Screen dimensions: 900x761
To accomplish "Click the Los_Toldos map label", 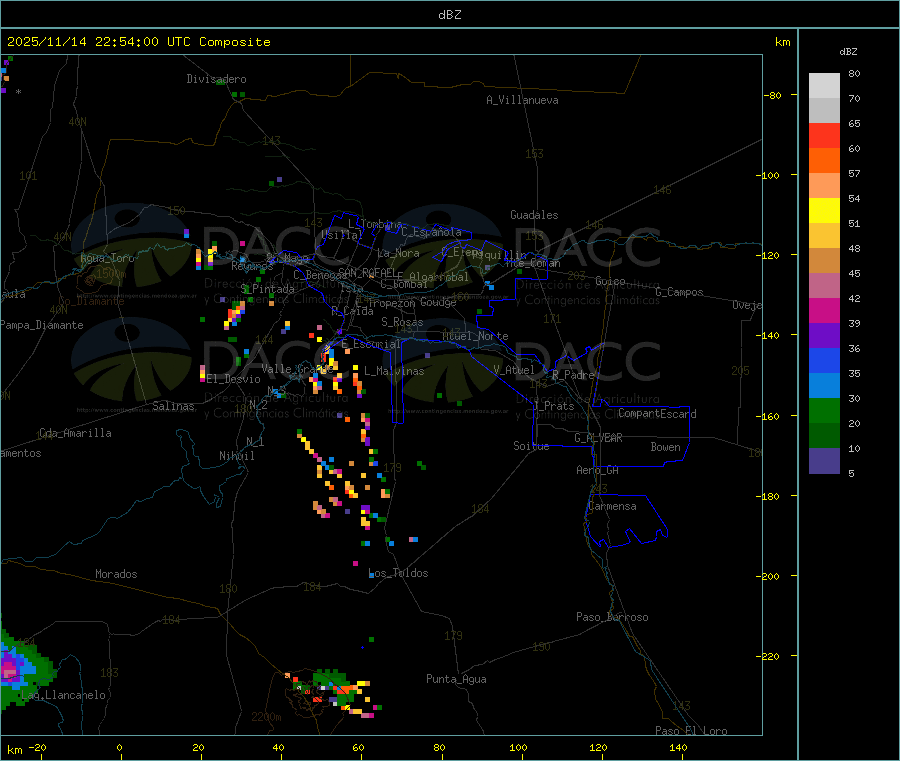I will pyautogui.click(x=398, y=573).
